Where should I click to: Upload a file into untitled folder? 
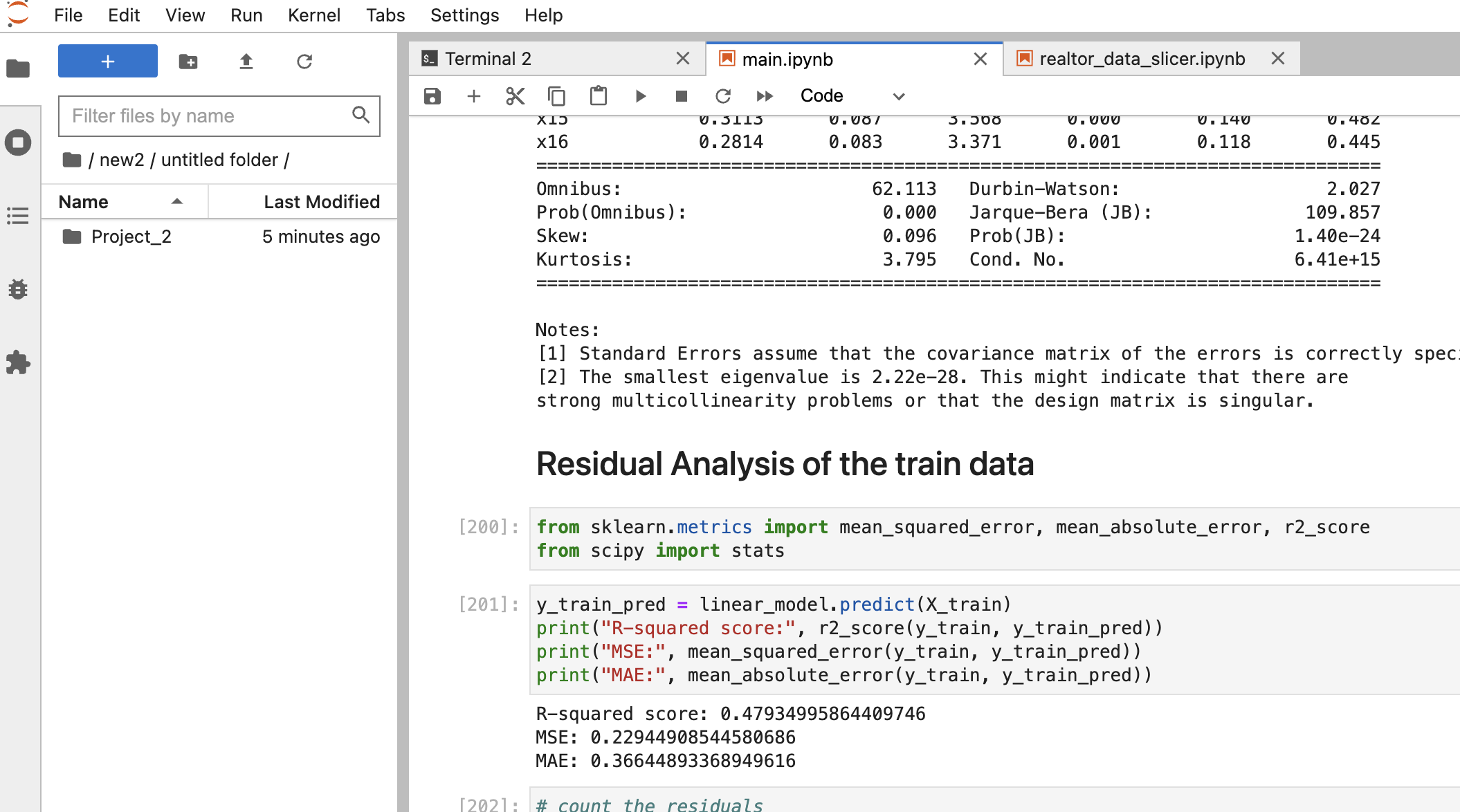pos(246,62)
